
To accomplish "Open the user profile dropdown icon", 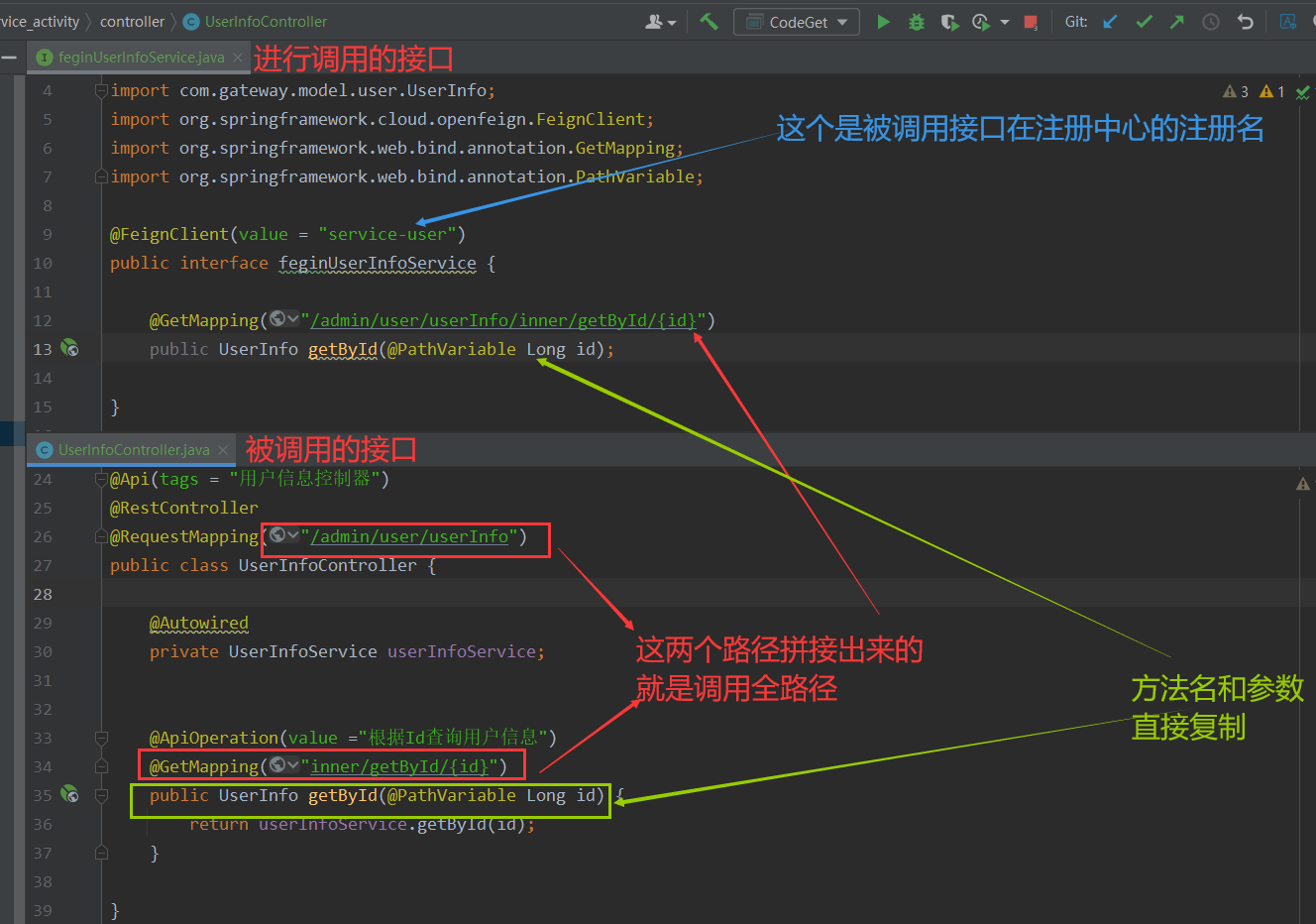I will coord(660,22).
